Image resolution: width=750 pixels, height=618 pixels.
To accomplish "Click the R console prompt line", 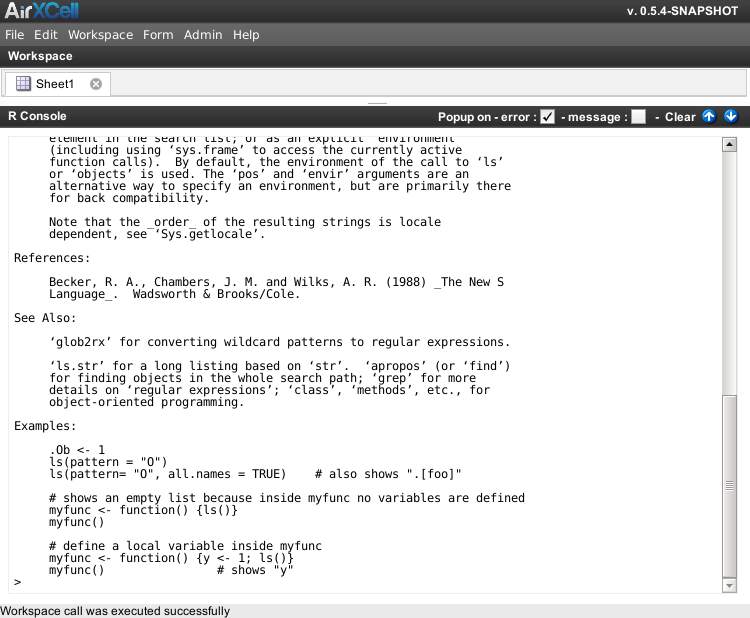I will pos(18,582).
